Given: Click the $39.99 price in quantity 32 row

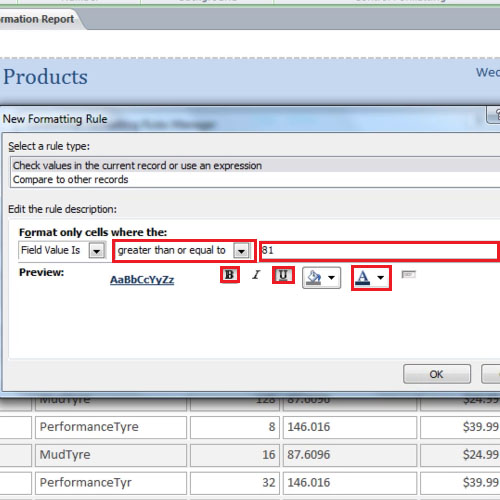Looking at the screenshot, I should (x=460, y=482).
